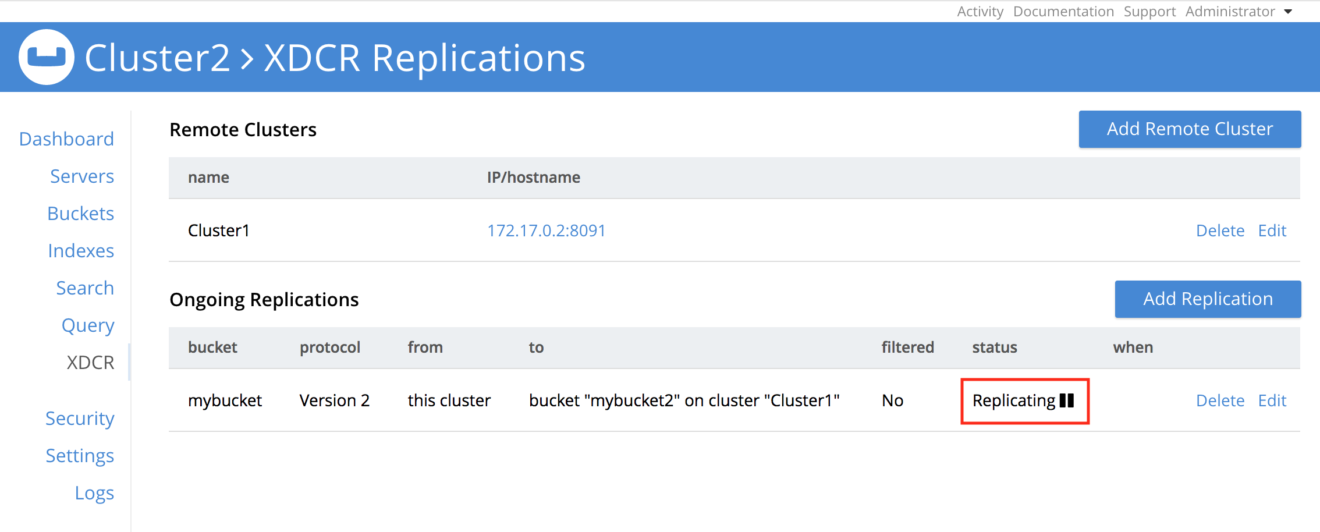1320x532 pixels.
Task: Open the Search section
Action: pos(85,288)
